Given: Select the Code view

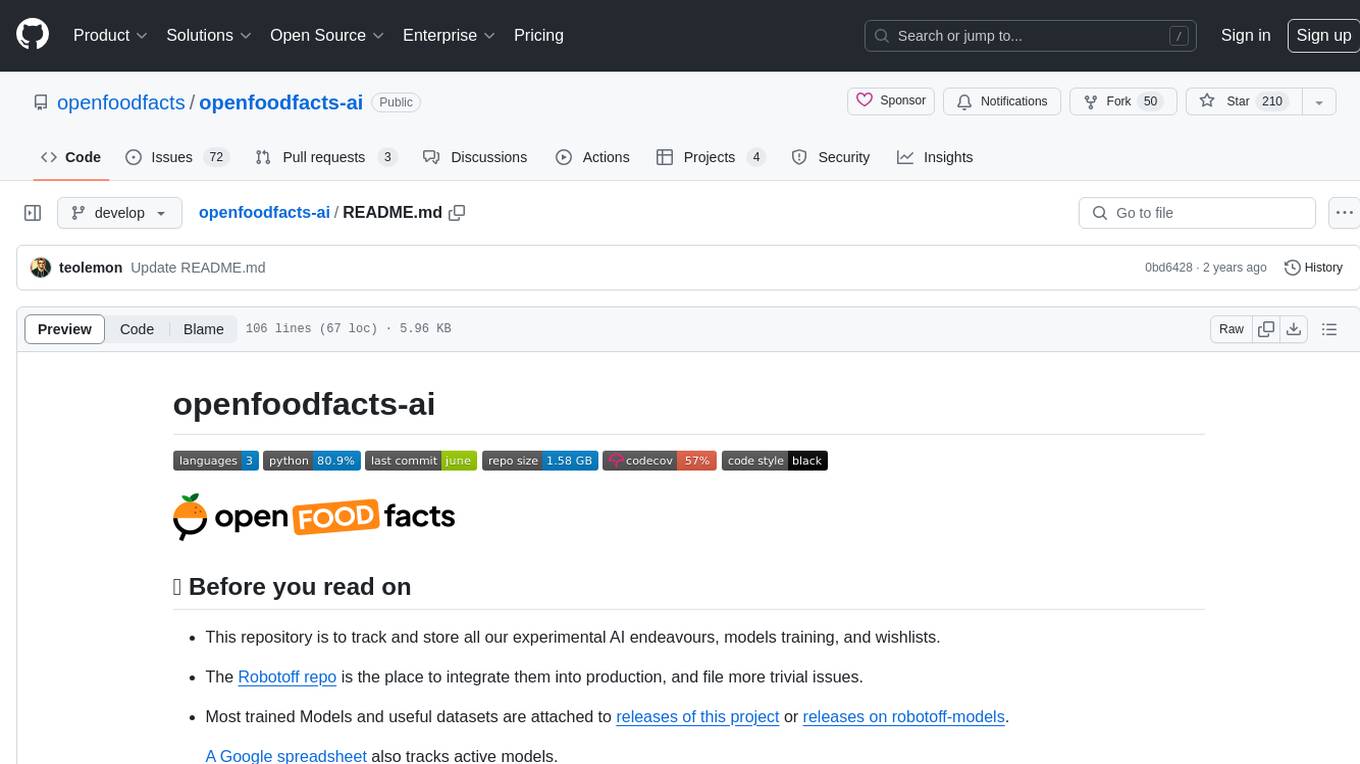Looking at the screenshot, I should point(137,329).
